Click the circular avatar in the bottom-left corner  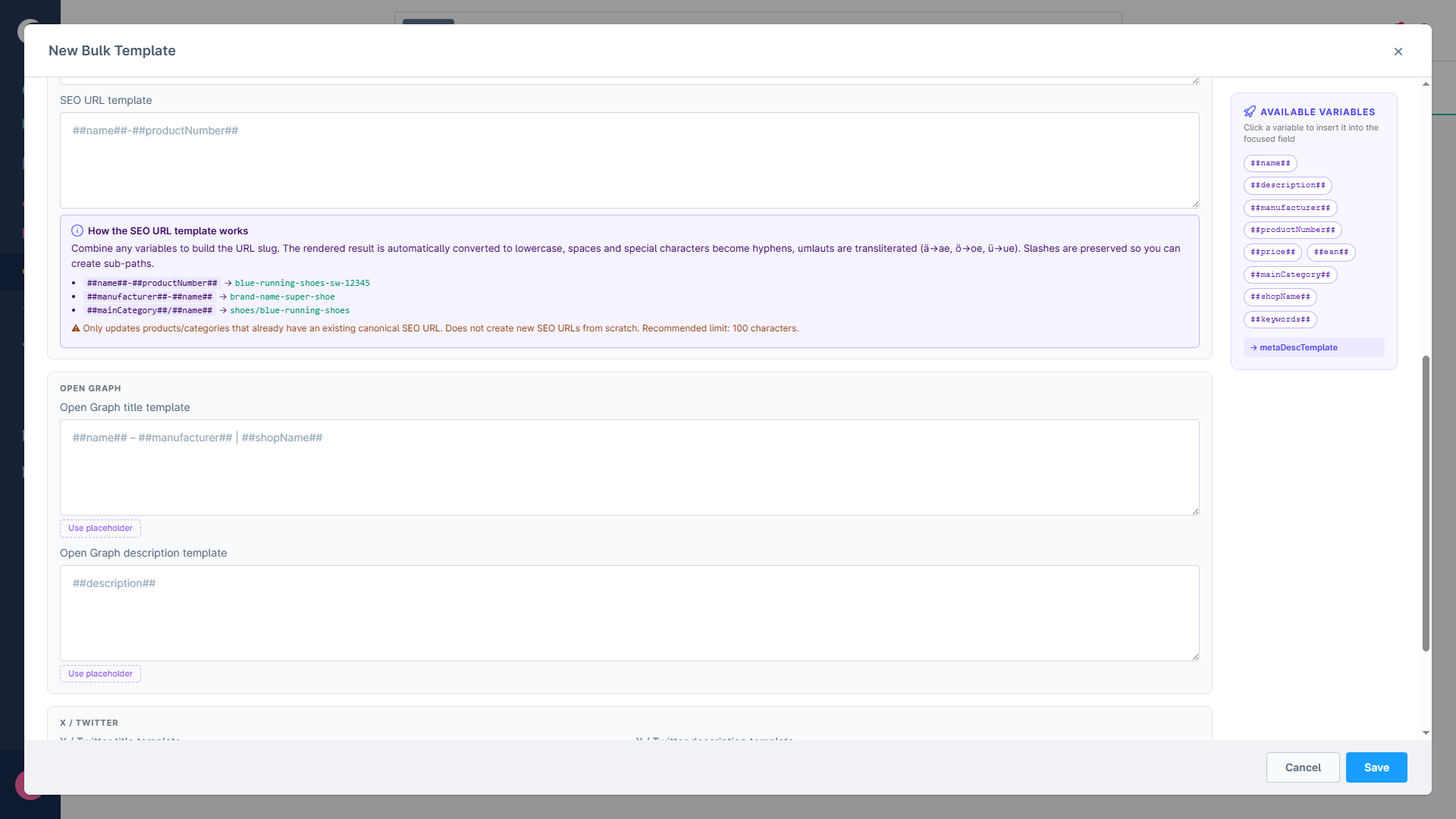[30, 785]
